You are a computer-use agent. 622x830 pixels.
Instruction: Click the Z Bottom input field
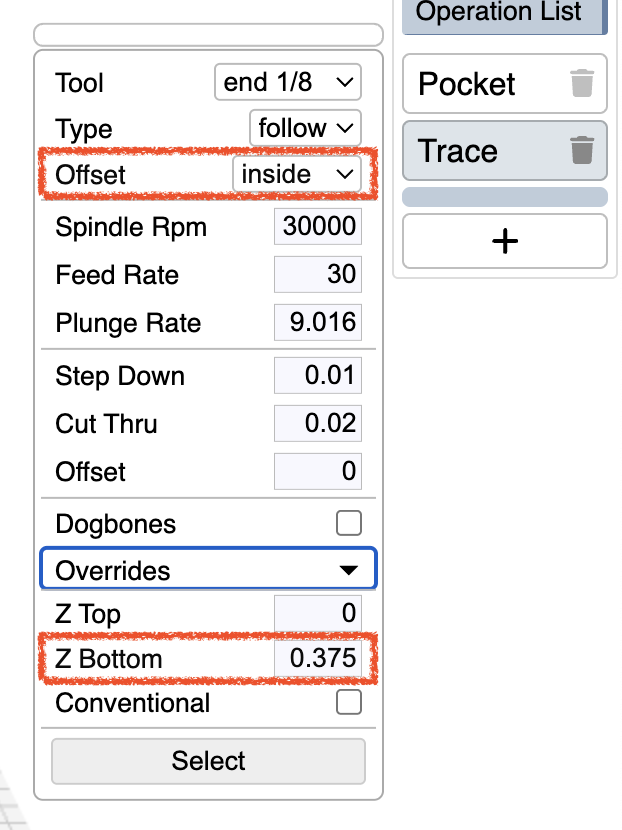[318, 659]
